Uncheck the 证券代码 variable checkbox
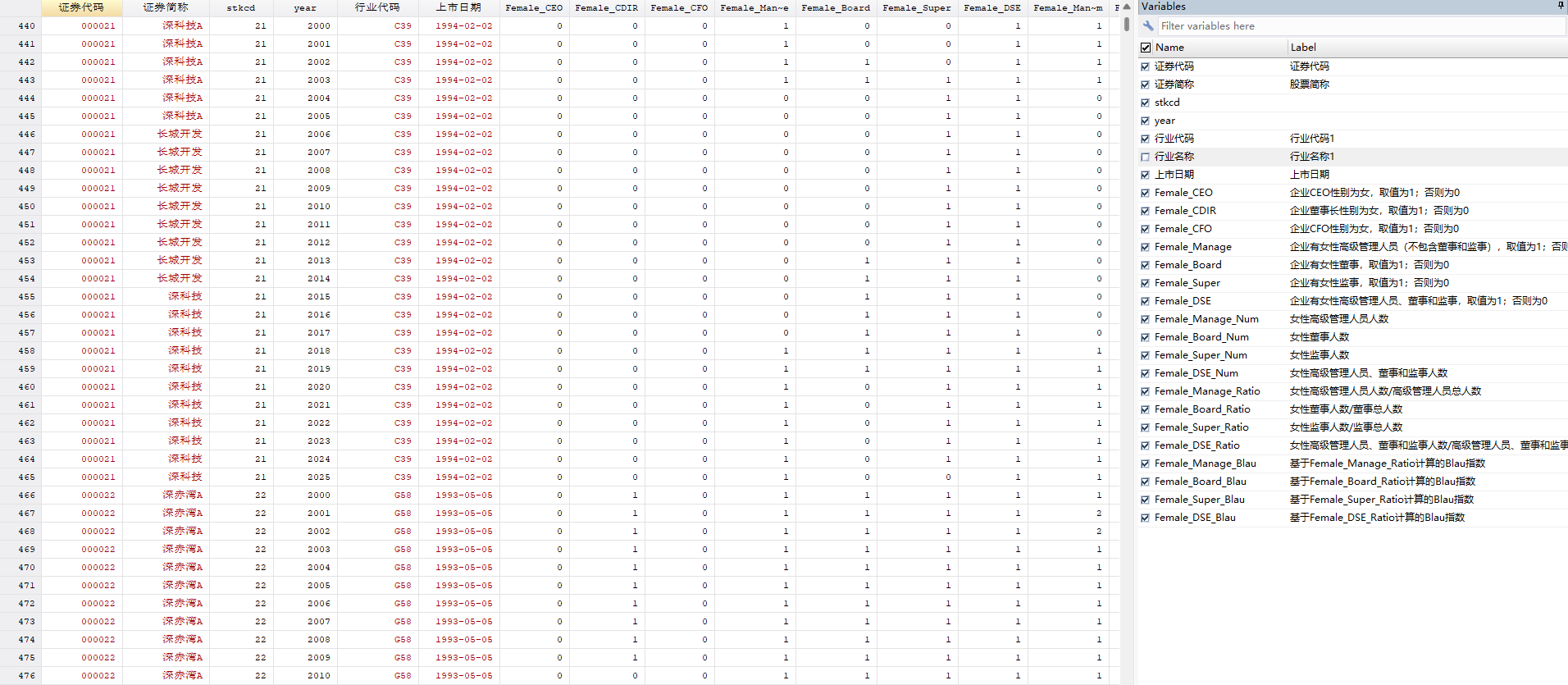Viewport: 1568px width, 685px height. tap(1146, 66)
